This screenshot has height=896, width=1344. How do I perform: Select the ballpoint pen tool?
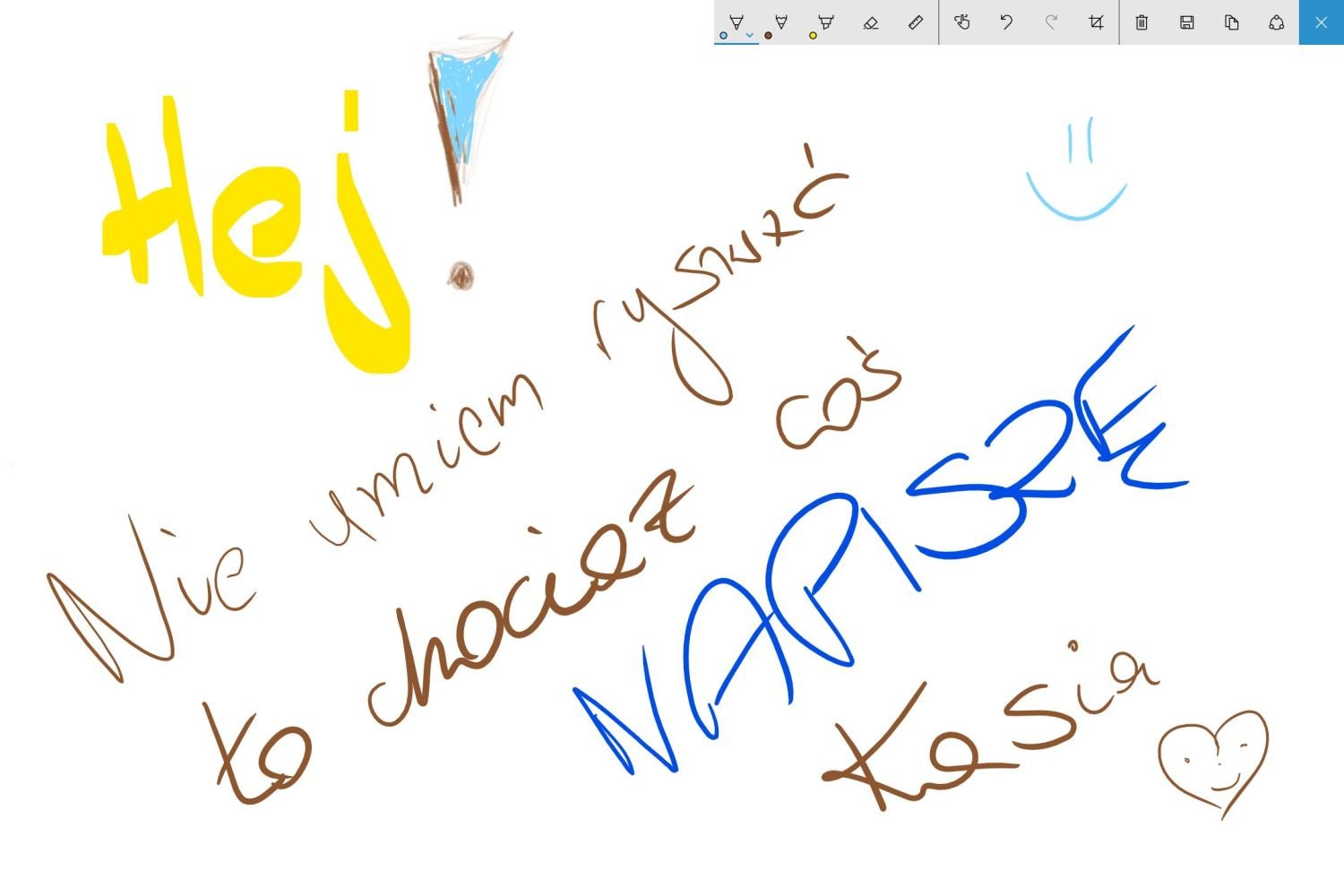pyautogui.click(x=737, y=22)
